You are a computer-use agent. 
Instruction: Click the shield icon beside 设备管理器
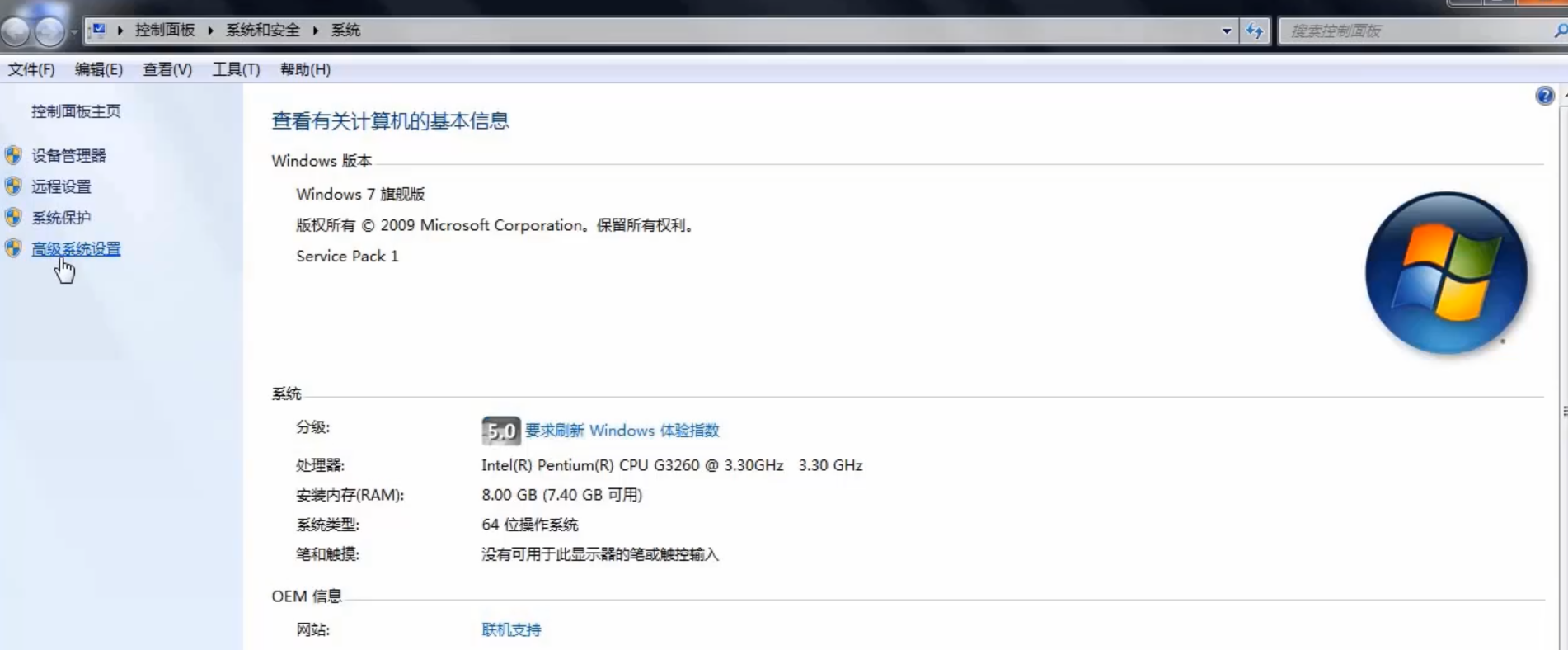tap(13, 155)
